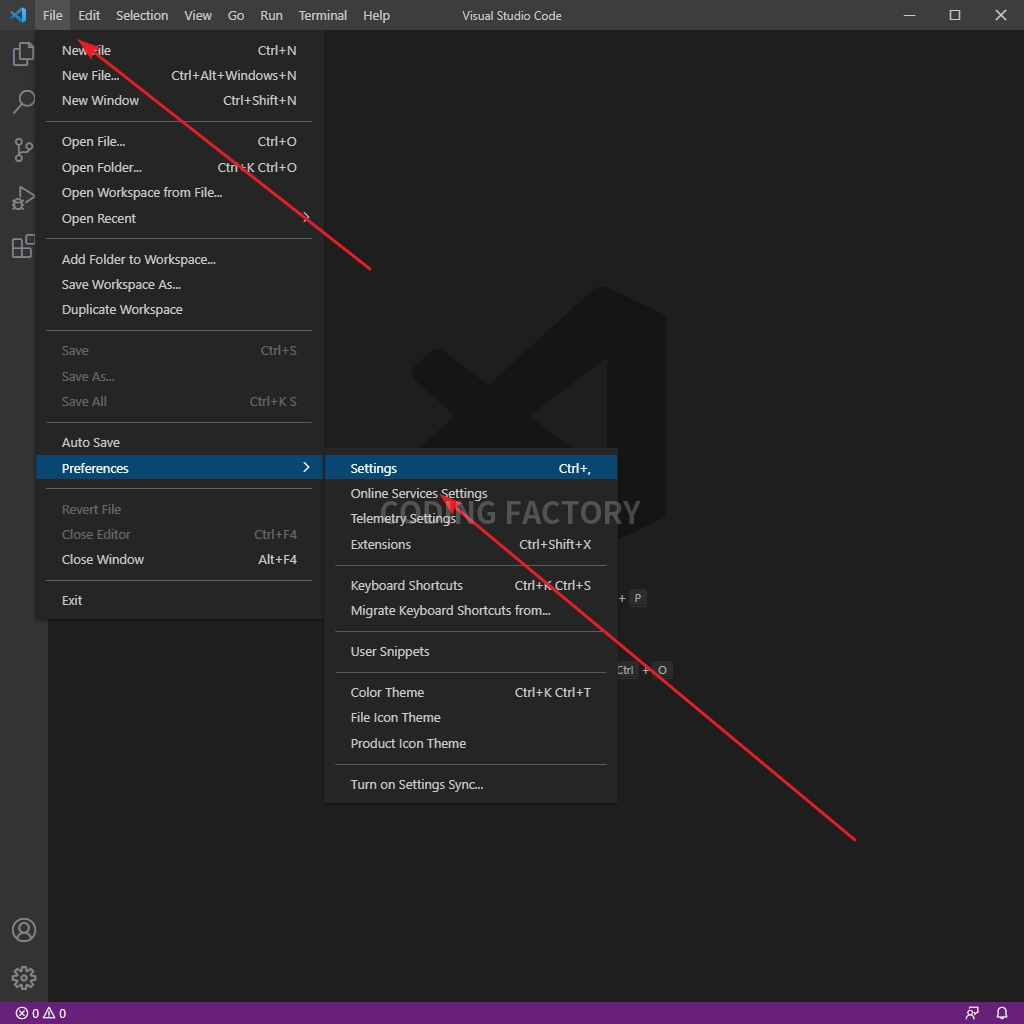Screen dimensions: 1024x1024
Task: Toggle Auto Save in File menu
Action: 179,442
